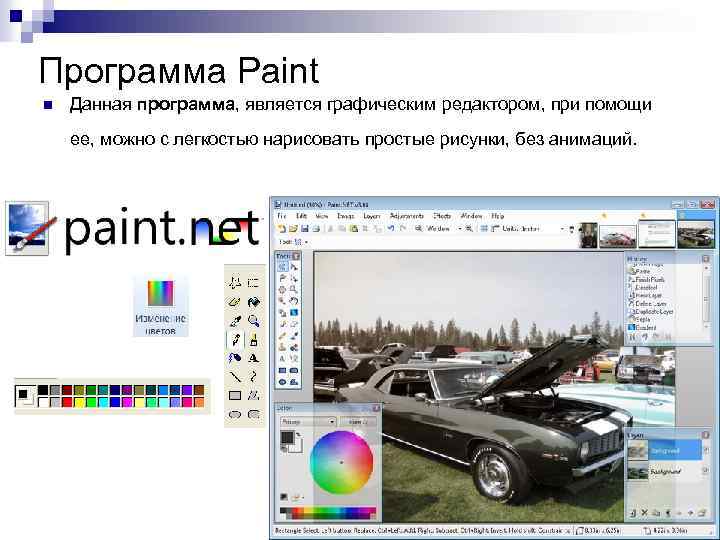The height and width of the screenshot is (540, 720).
Task: Choose the Rounded Rectangle shape in classic Paint toolbox
Action: point(253,414)
